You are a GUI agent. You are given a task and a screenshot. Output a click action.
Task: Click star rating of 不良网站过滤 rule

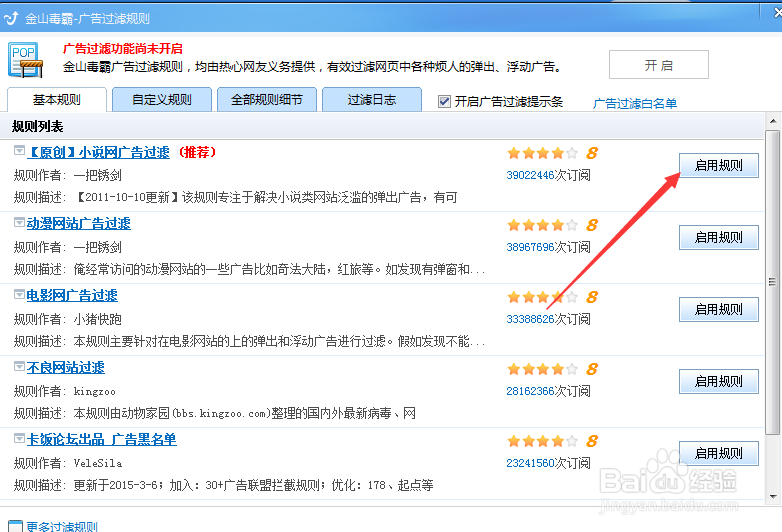point(543,369)
